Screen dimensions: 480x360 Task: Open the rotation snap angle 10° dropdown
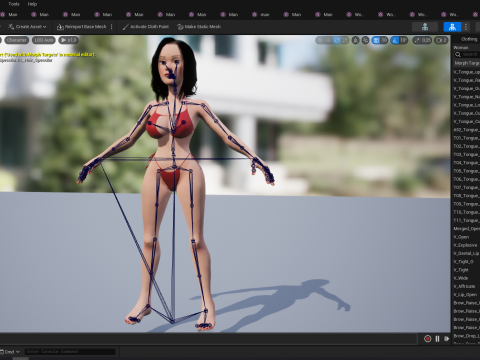coord(404,40)
